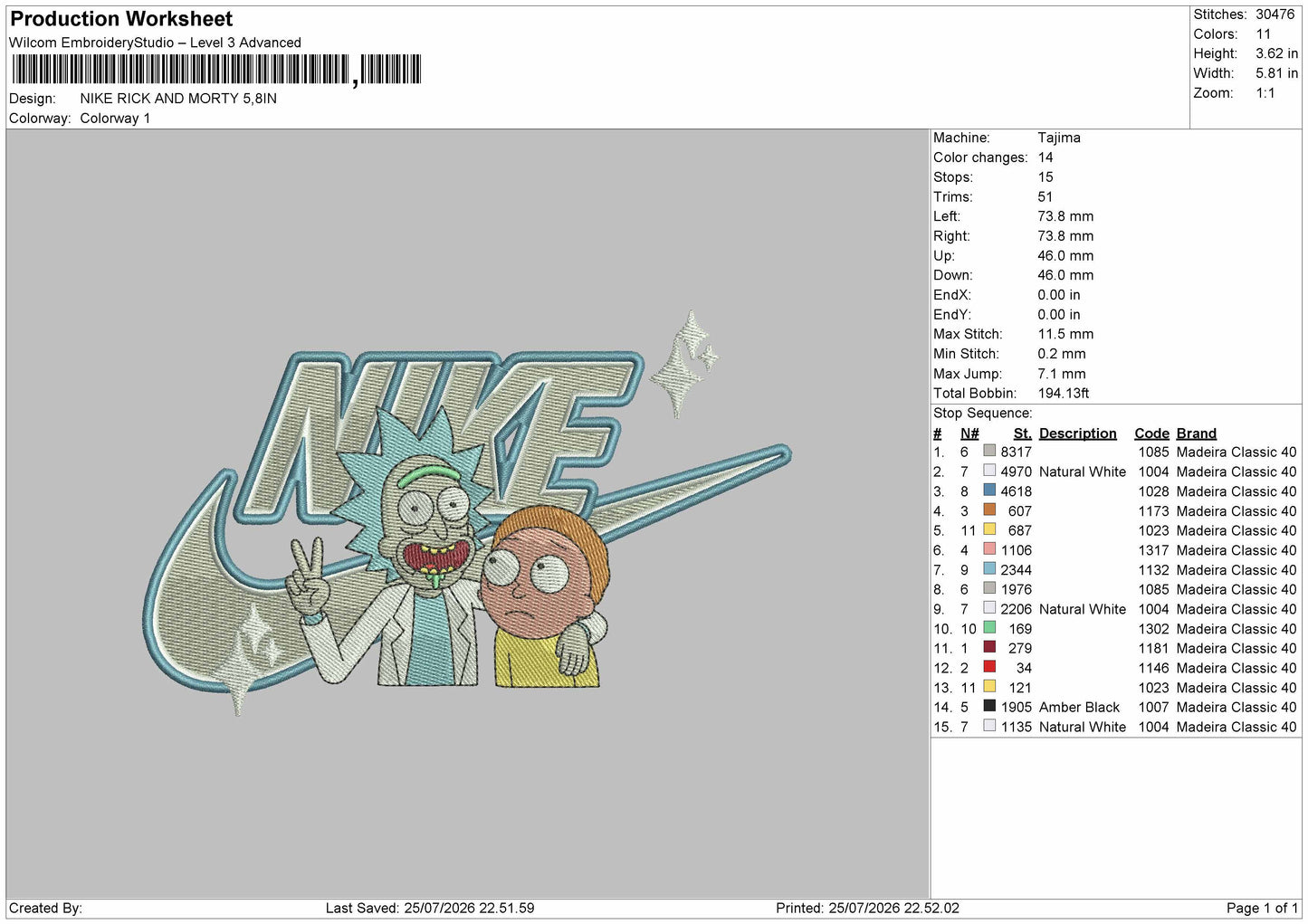Click the 'N#' column header
Image resolution: width=1308 pixels, height=924 pixels.
coord(969,433)
